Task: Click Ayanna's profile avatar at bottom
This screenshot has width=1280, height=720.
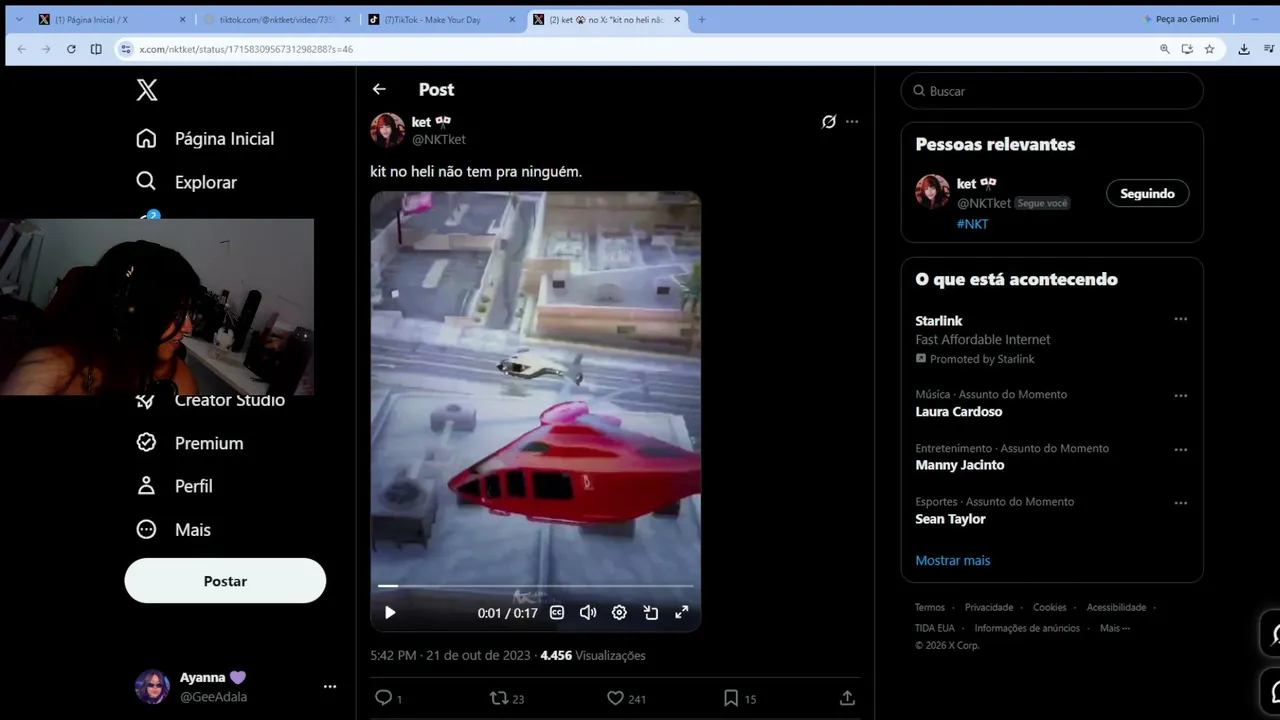Action: 152,687
